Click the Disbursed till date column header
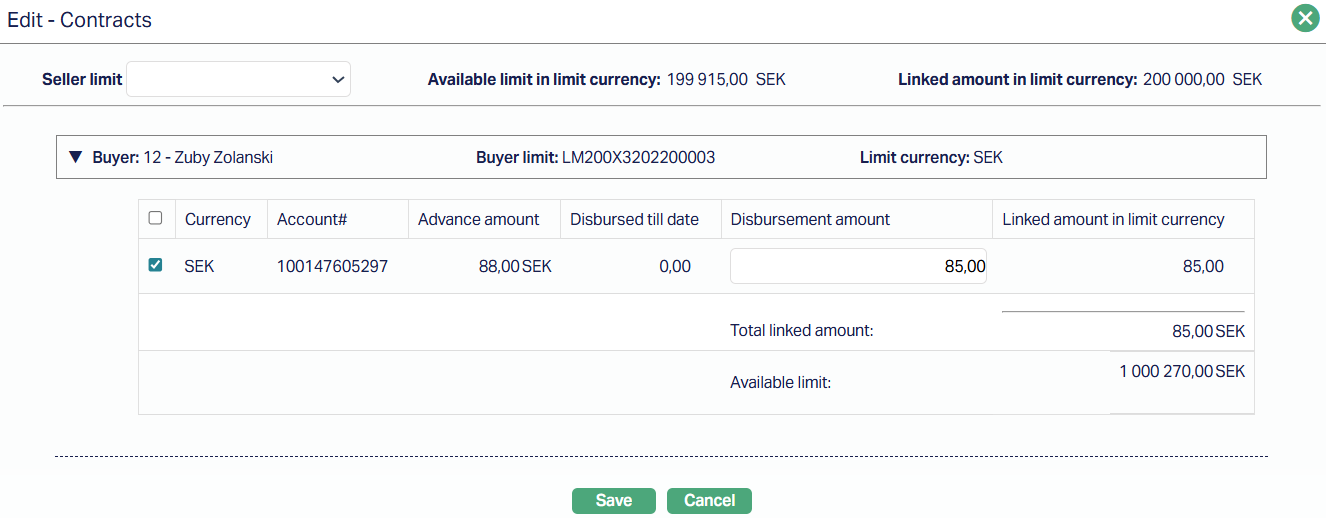The width and height of the screenshot is (1326, 518). [634, 220]
